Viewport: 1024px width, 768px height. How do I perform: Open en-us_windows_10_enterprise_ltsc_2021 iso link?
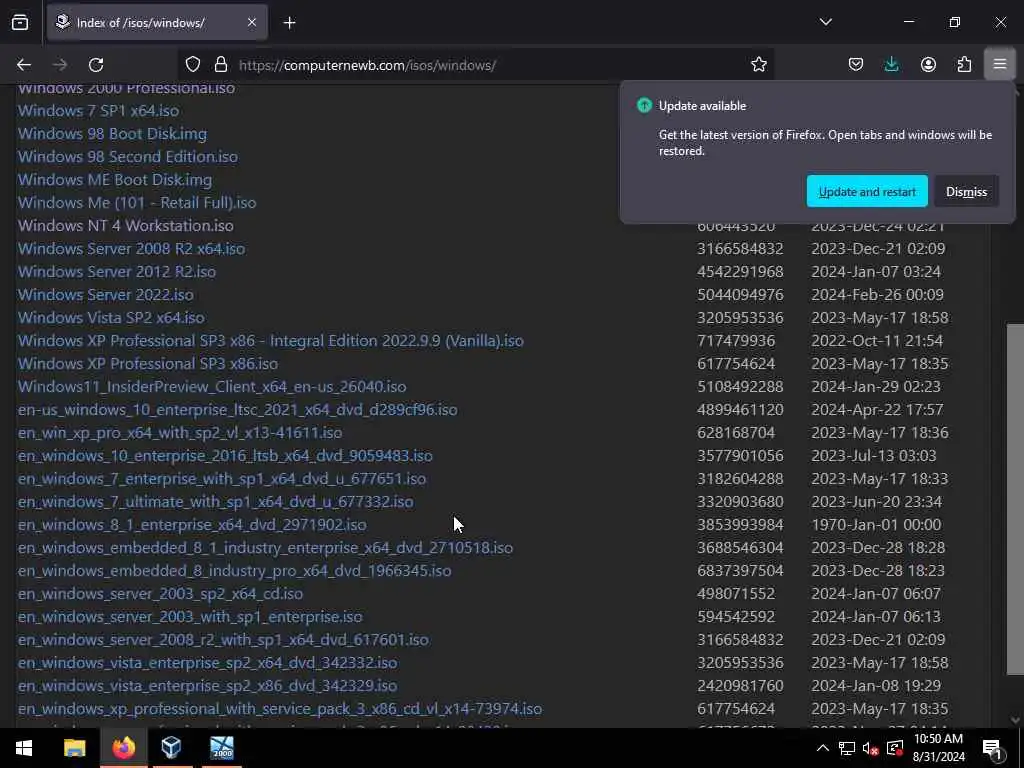(238, 409)
